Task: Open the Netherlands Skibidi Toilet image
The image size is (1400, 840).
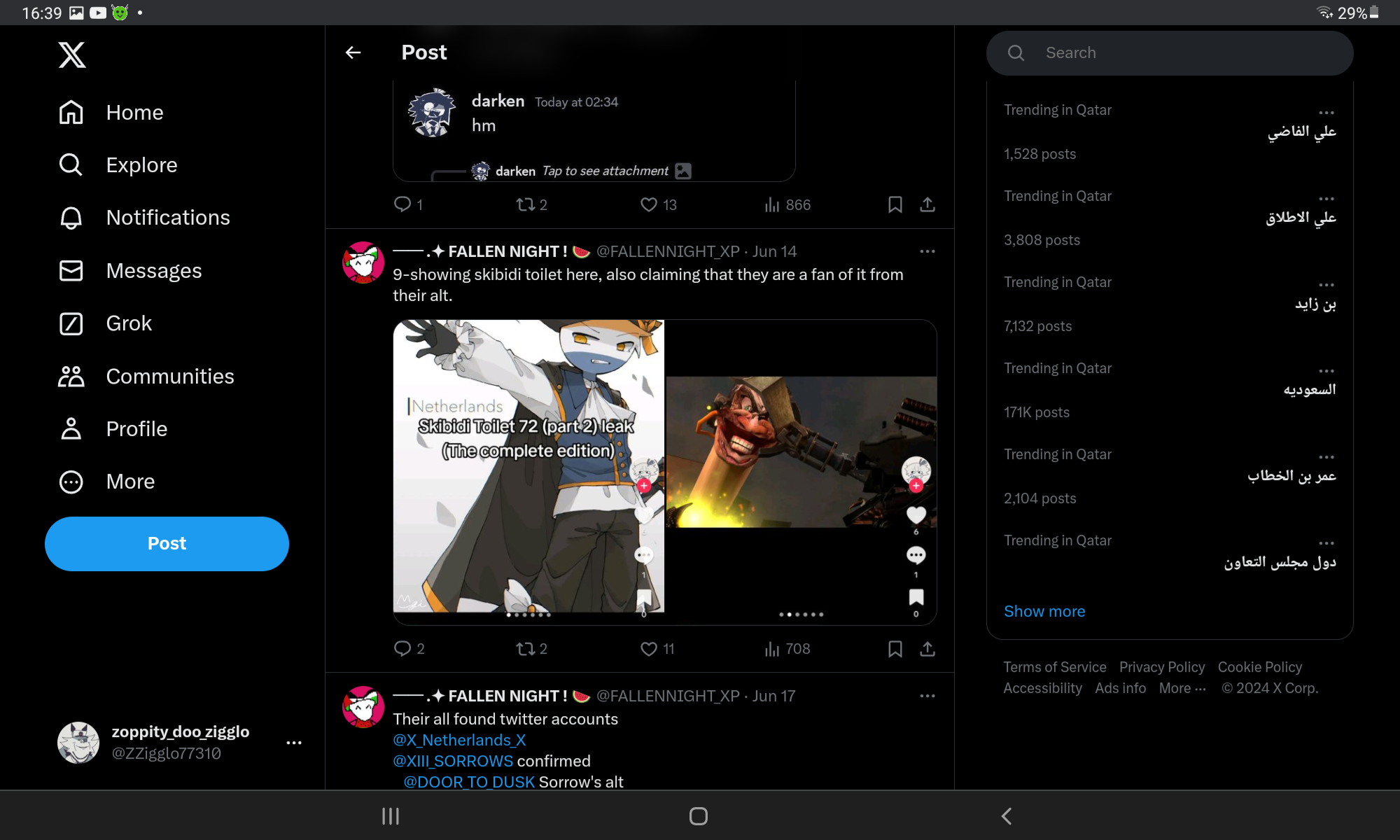Action: pos(528,466)
